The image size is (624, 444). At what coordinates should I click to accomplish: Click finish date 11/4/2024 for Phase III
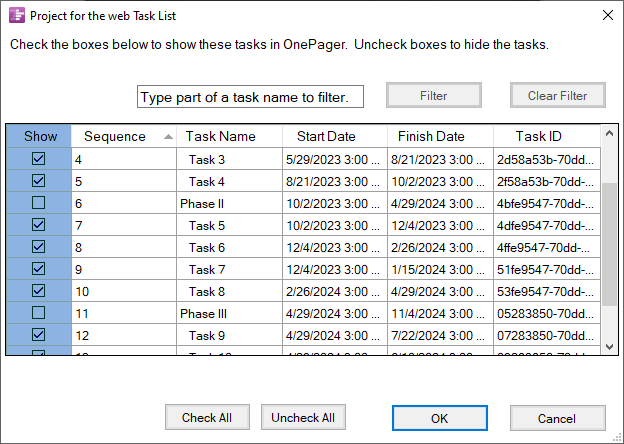[440, 314]
